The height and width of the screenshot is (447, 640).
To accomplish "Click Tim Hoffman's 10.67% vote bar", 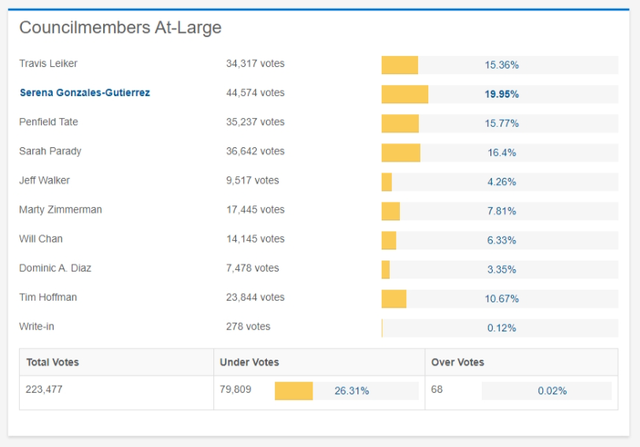I will (500, 299).
